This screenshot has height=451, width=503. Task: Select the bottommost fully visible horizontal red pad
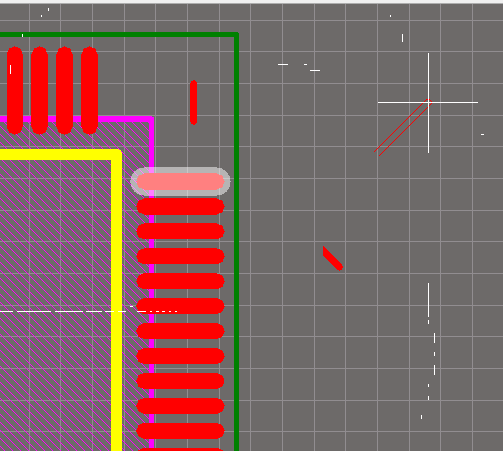click(x=180, y=431)
